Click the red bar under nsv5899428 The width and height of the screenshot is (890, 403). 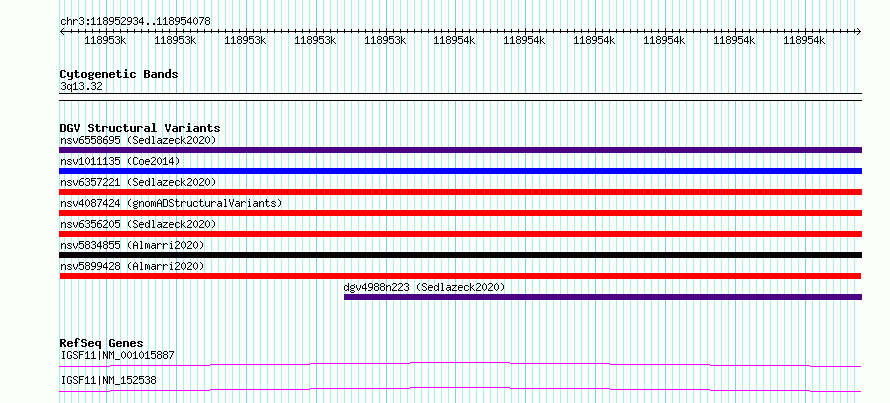point(461,276)
